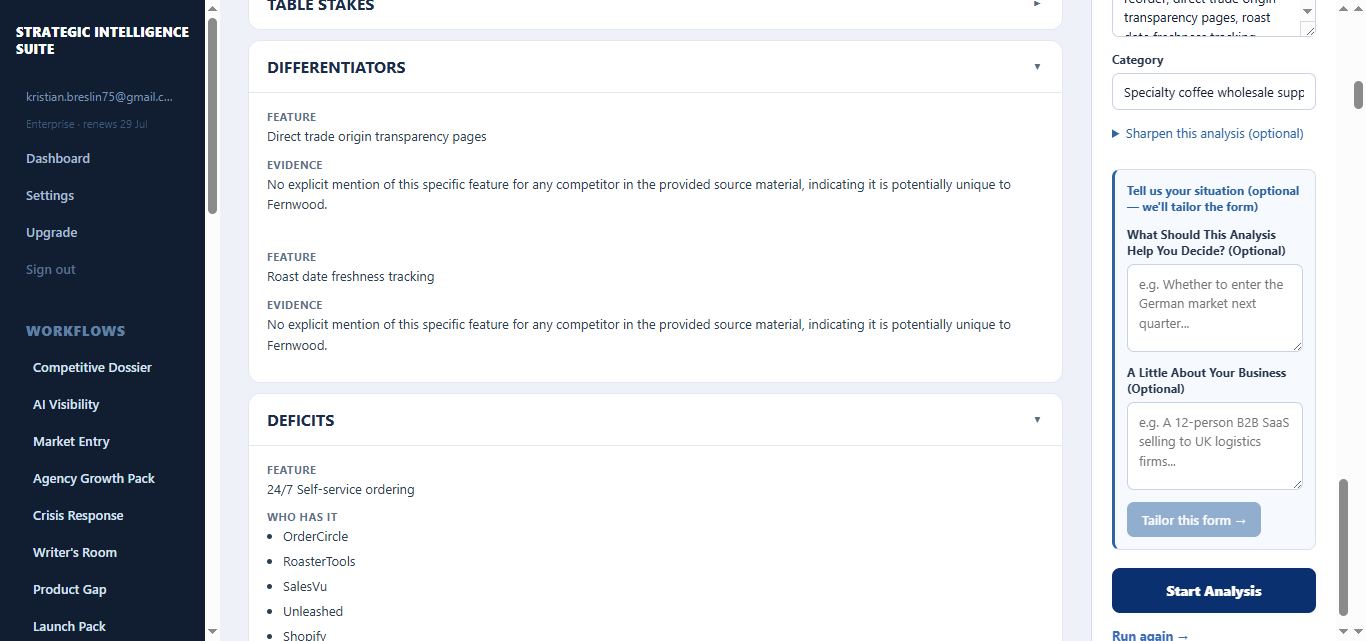
Task: Expand the Table Stakes section arrow
Action: coord(1037,4)
